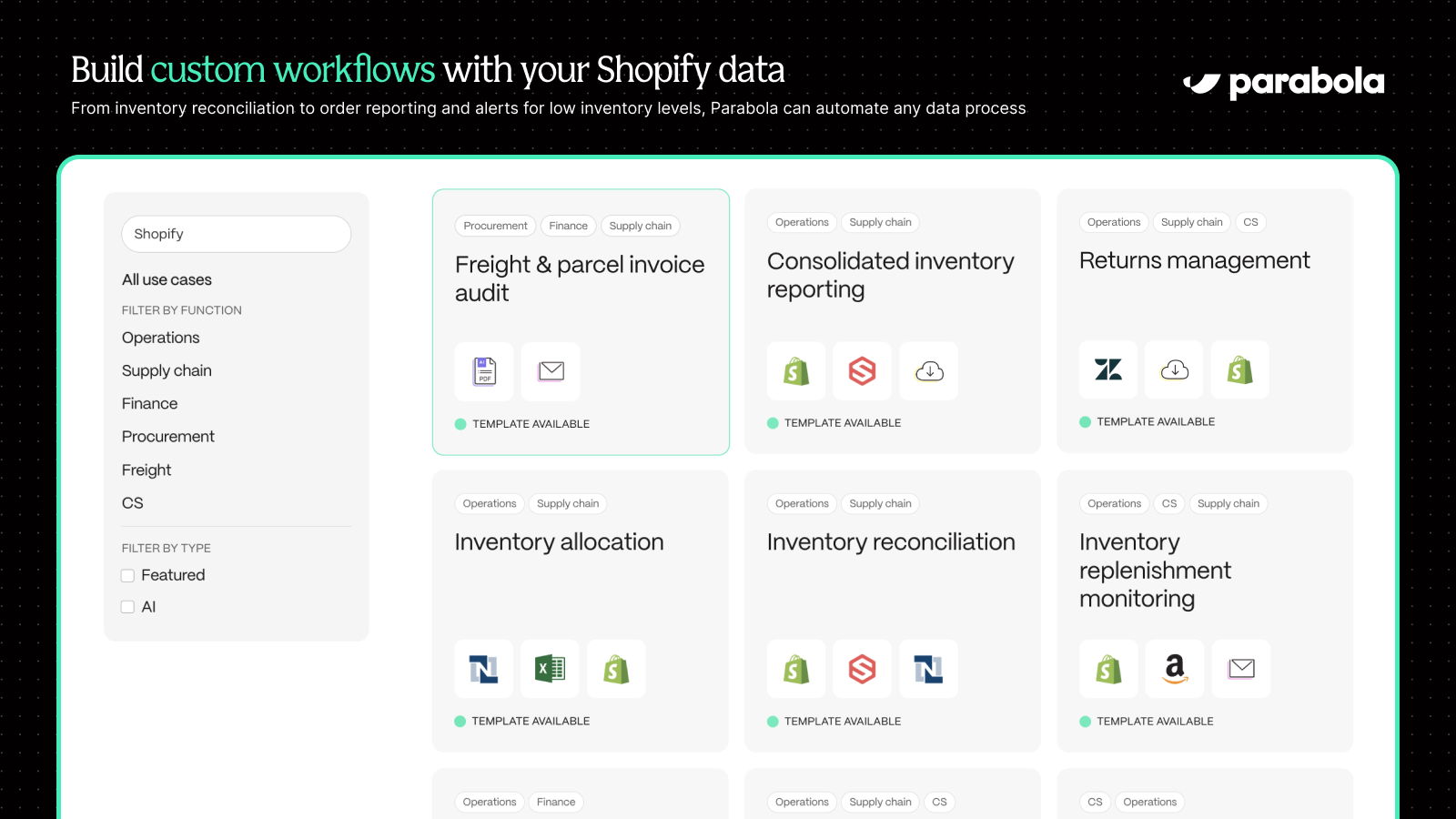
Task: Click the Shopify icon in Inventory allocation card
Action: [x=616, y=669]
